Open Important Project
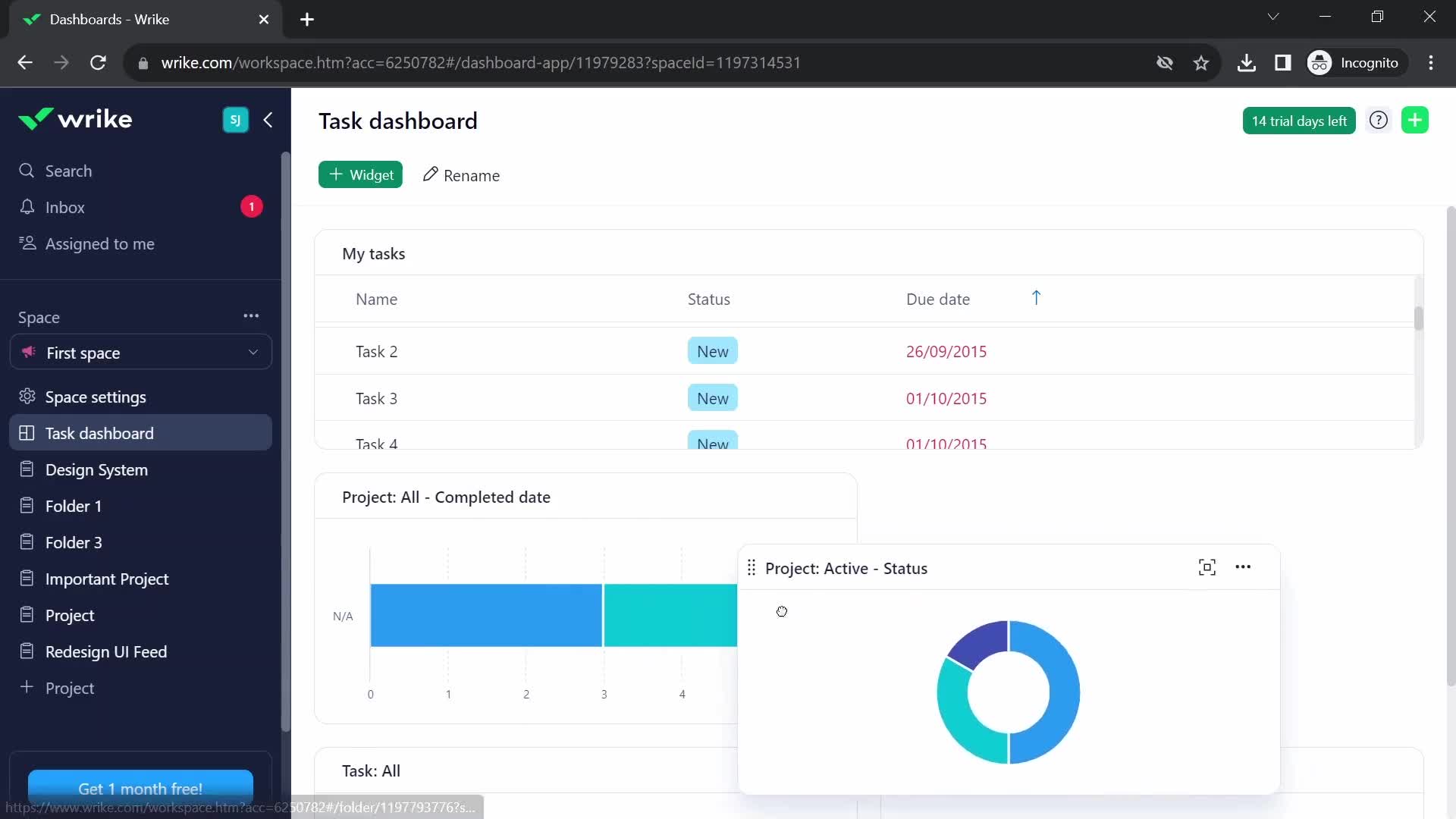 pos(140,579)
